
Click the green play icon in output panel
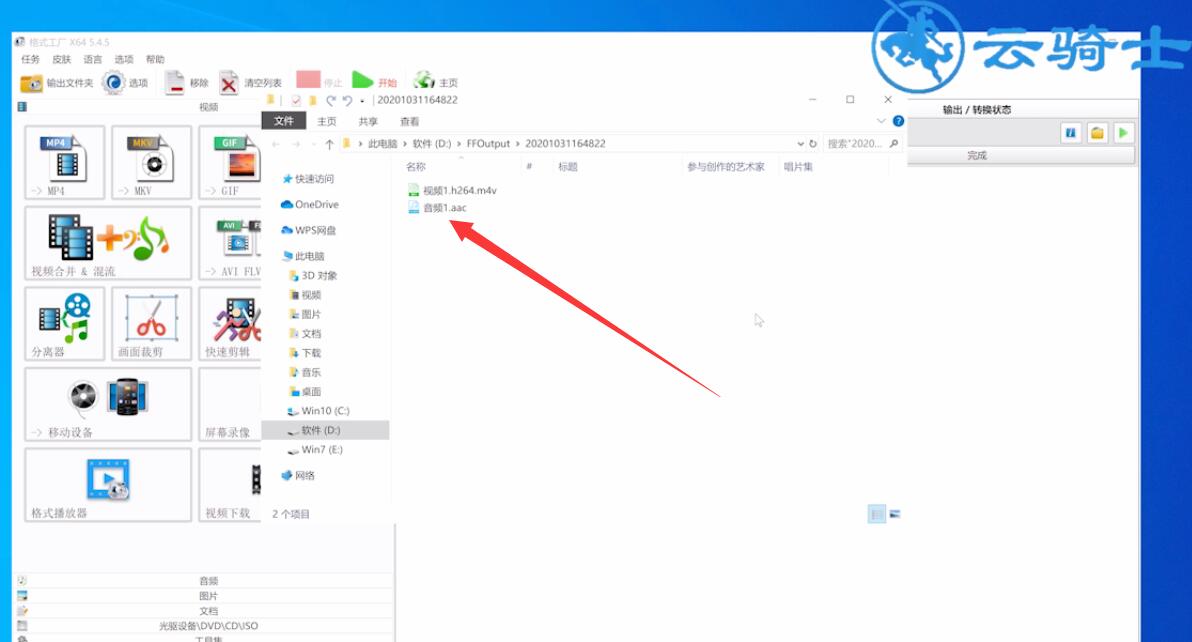point(1124,133)
